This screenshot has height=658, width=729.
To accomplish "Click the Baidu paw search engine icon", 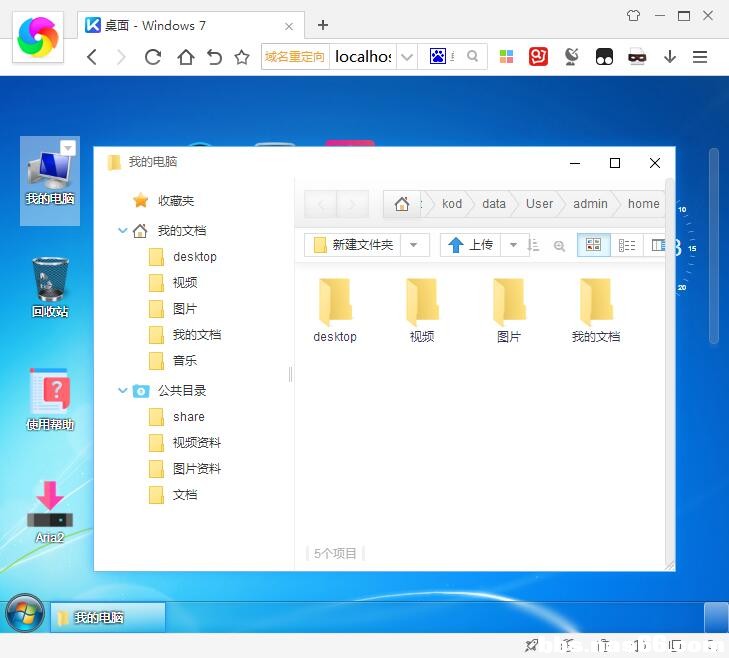I will (x=437, y=56).
